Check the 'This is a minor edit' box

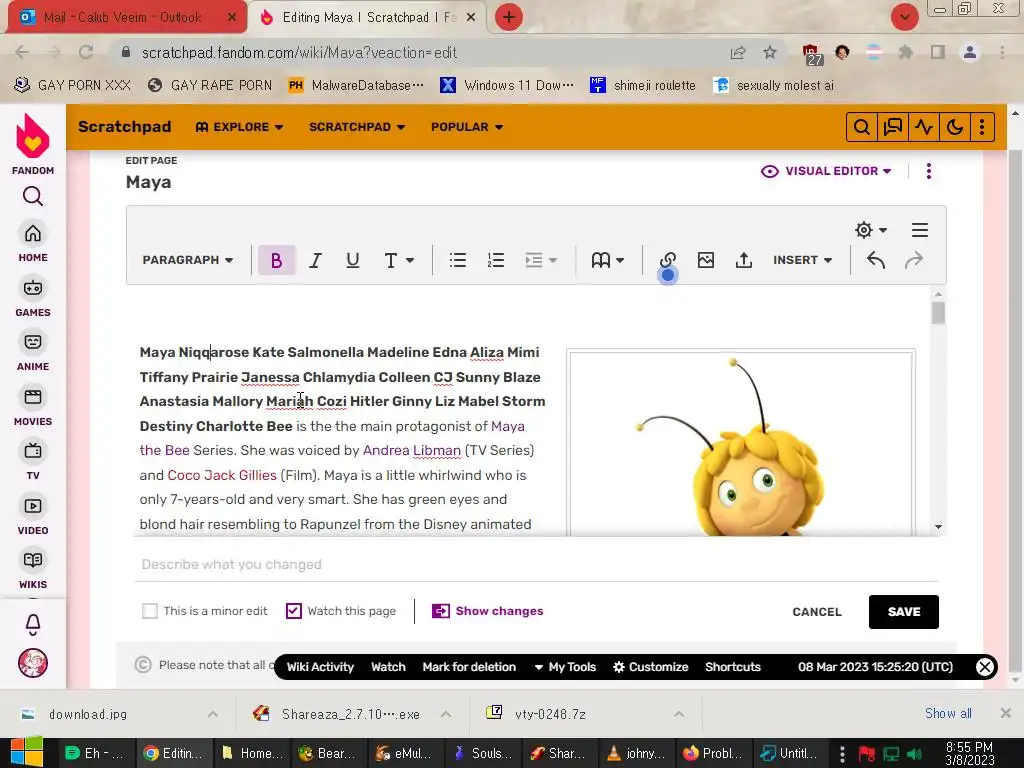150,611
